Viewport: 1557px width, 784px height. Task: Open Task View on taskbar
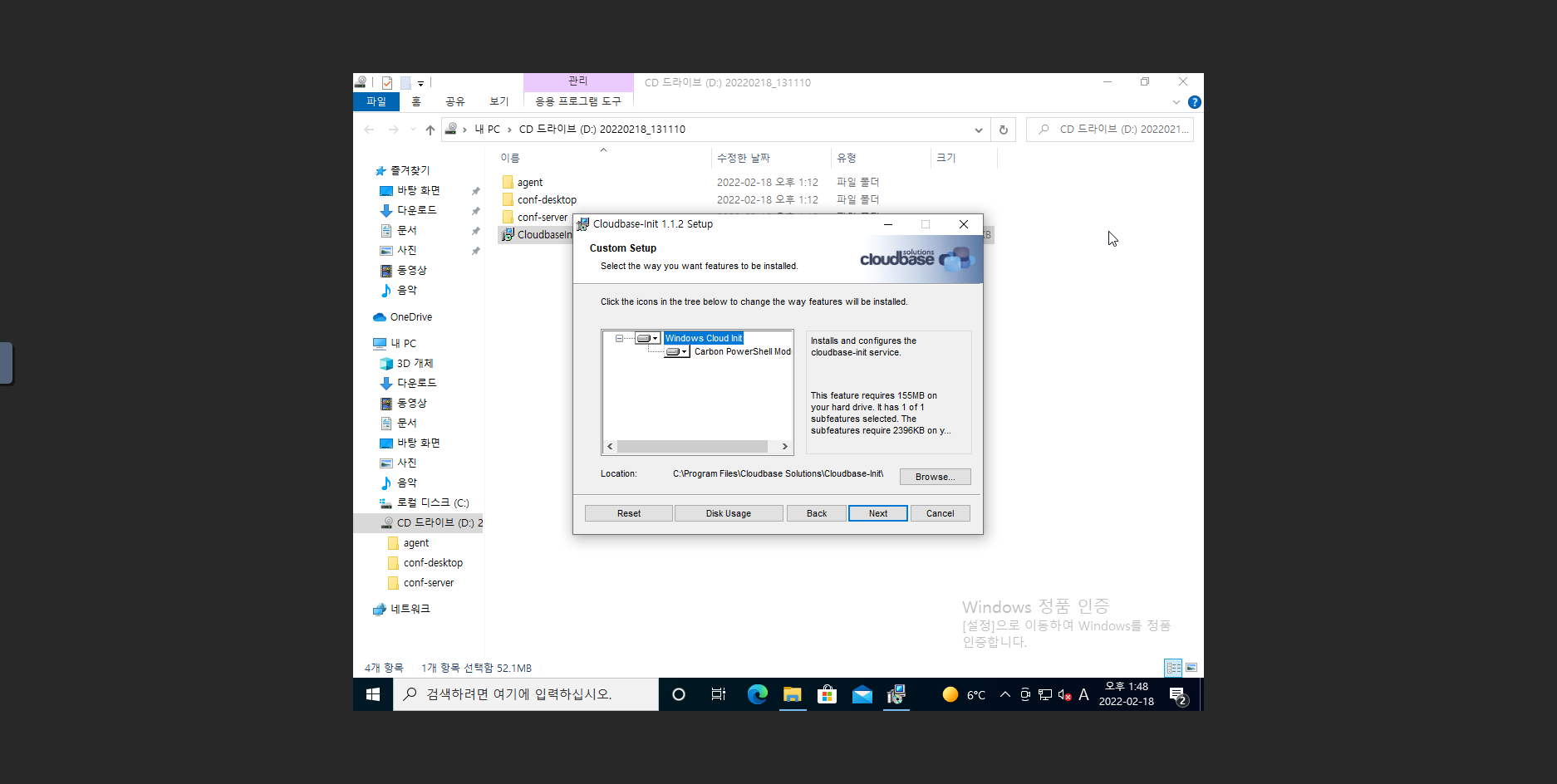pyautogui.click(x=719, y=694)
